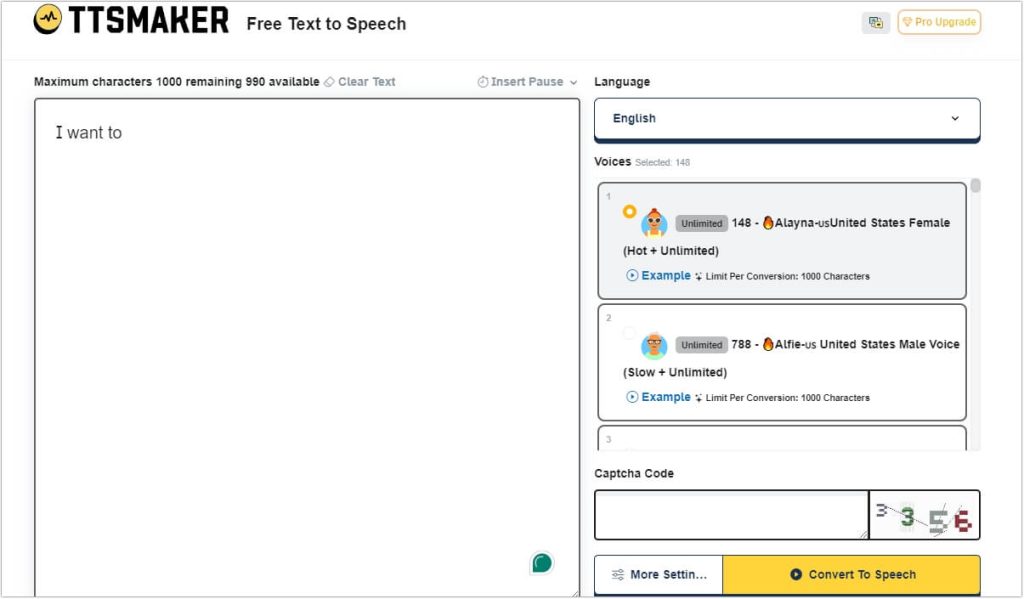Select the Alayna voice radio button
Viewport: 1024px width, 599px height.
[x=629, y=211]
